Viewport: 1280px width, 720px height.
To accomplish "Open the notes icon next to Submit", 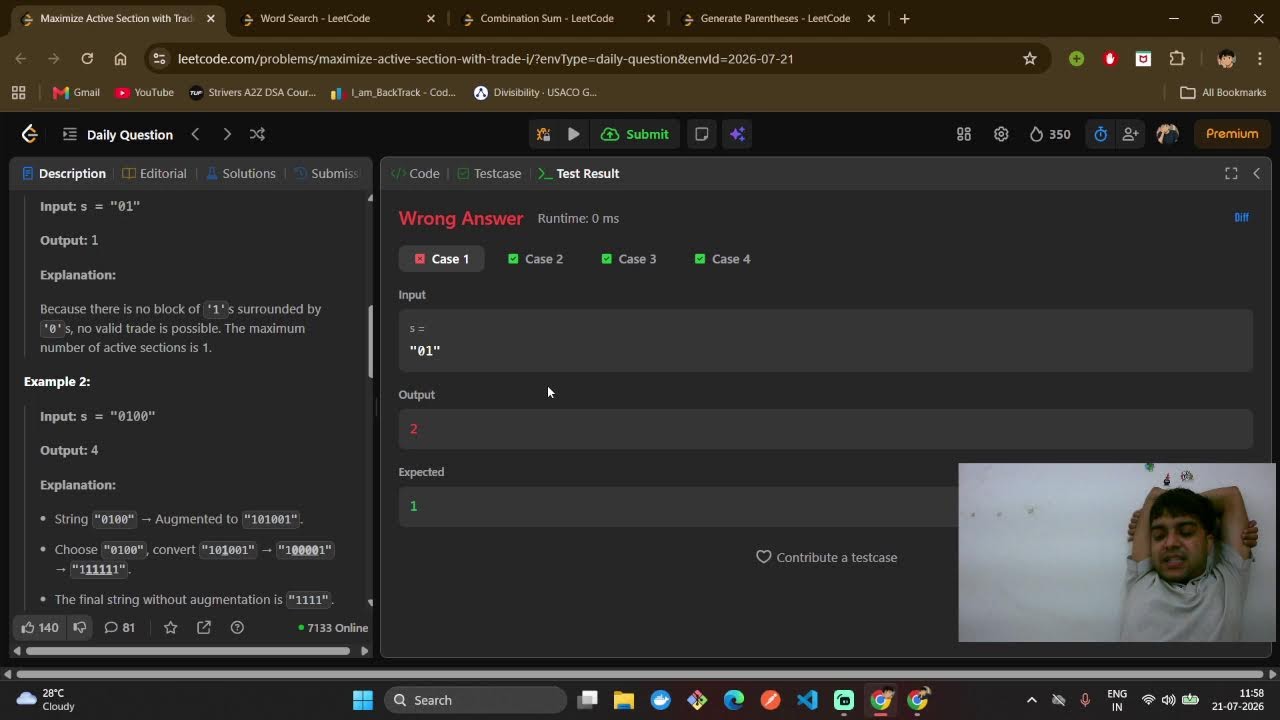I will pos(702,134).
